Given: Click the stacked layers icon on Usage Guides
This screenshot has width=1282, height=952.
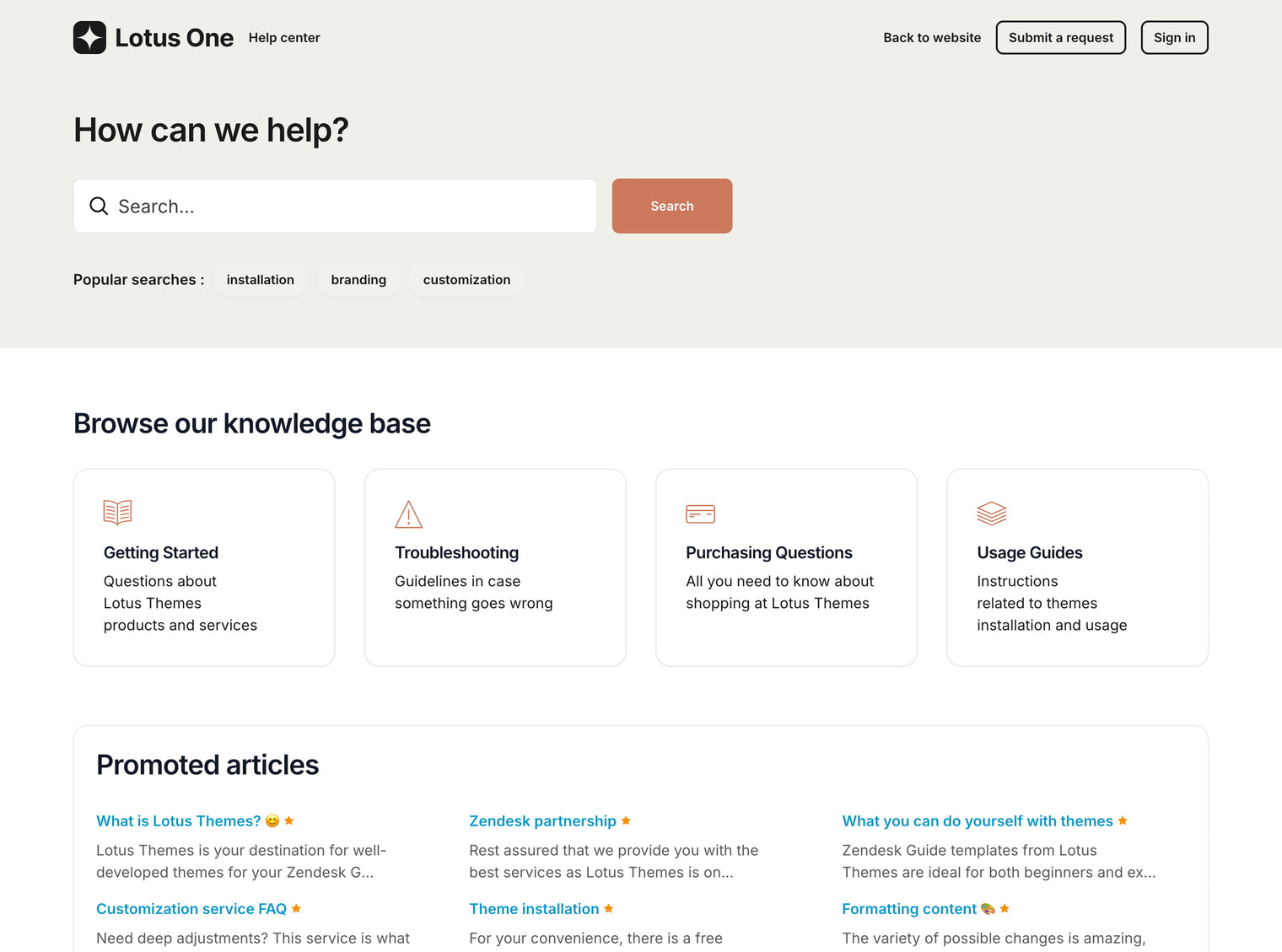Looking at the screenshot, I should tap(992, 514).
